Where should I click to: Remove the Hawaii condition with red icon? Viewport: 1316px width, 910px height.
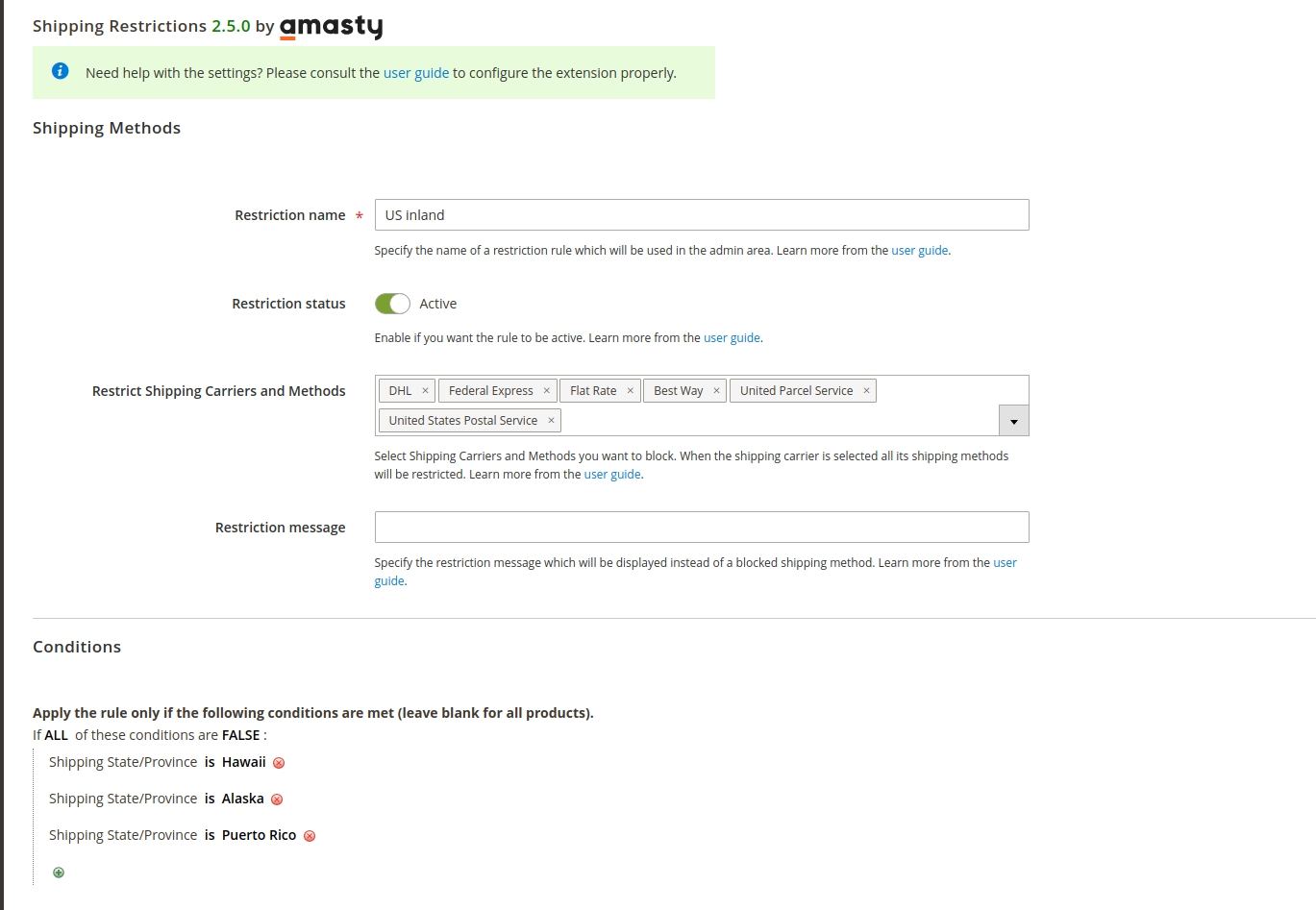[279, 763]
